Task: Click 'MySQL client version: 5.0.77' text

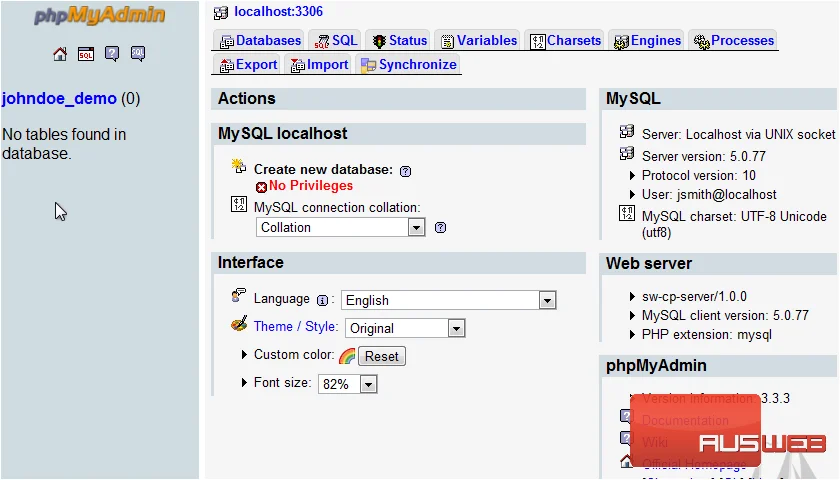Action: 725,316
